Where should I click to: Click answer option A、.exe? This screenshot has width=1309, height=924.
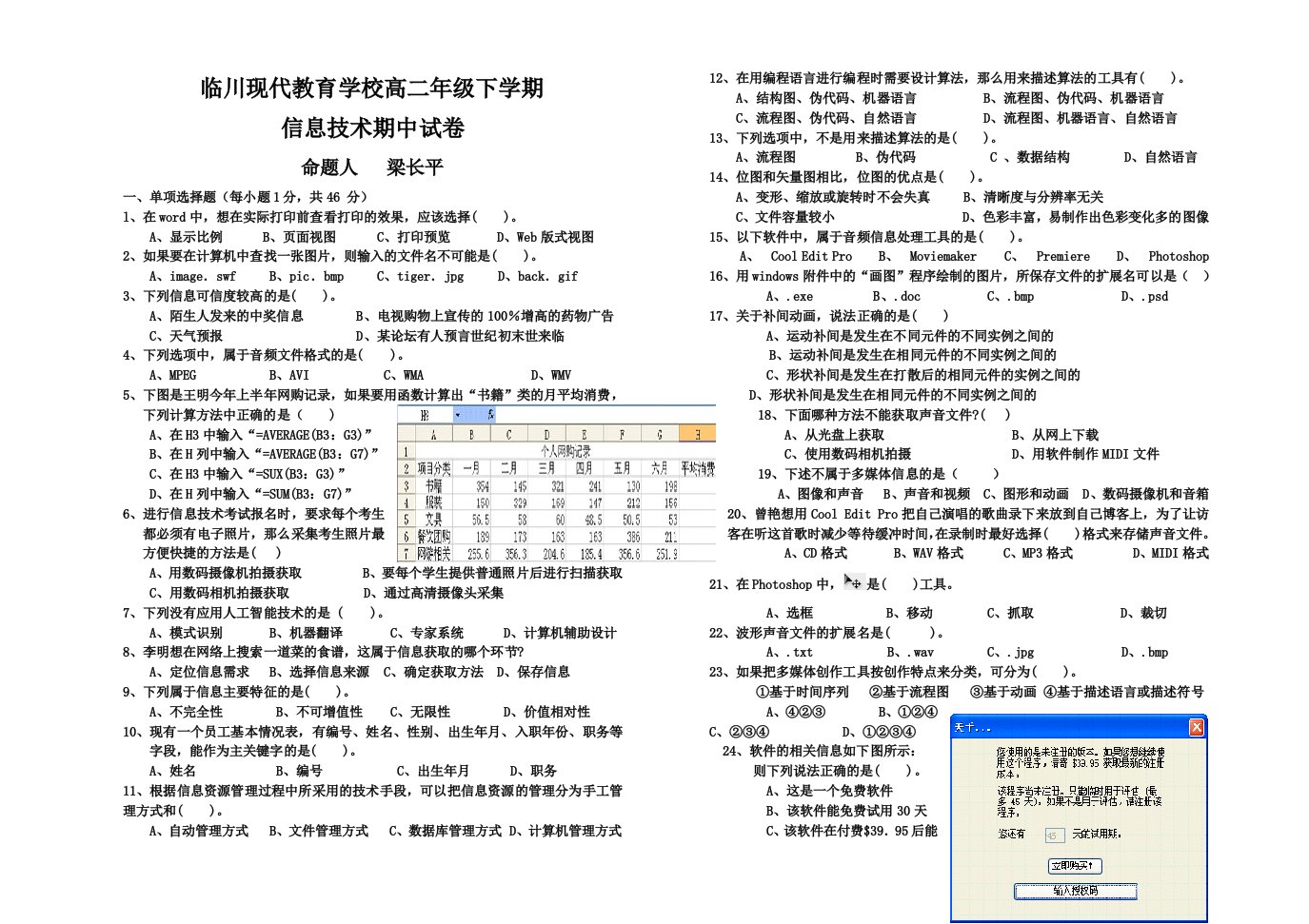(789, 296)
